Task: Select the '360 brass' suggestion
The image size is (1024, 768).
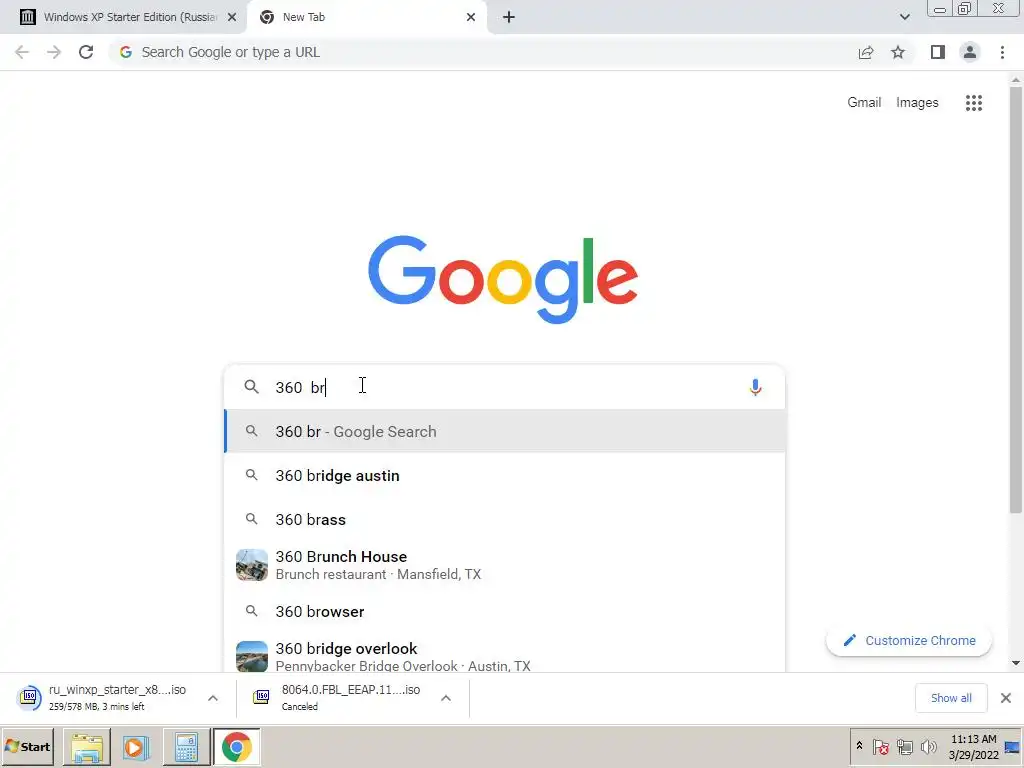Action: point(505,519)
